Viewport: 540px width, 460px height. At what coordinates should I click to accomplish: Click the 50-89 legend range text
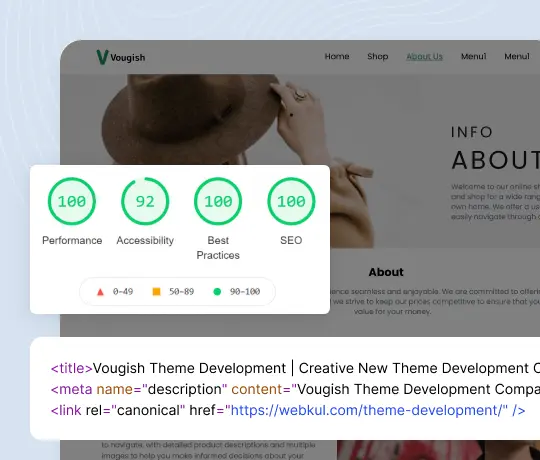[181, 292]
